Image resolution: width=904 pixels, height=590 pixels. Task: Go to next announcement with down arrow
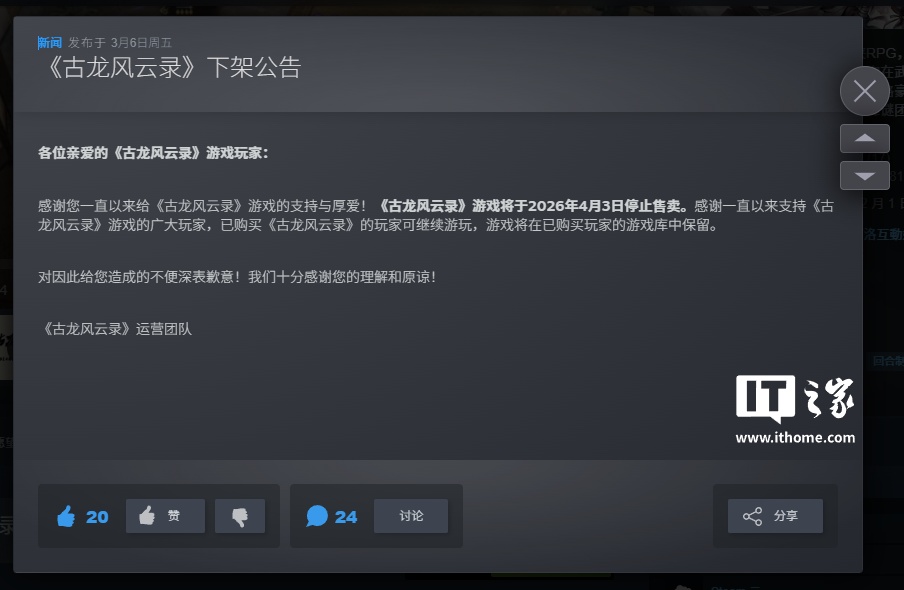pos(864,176)
